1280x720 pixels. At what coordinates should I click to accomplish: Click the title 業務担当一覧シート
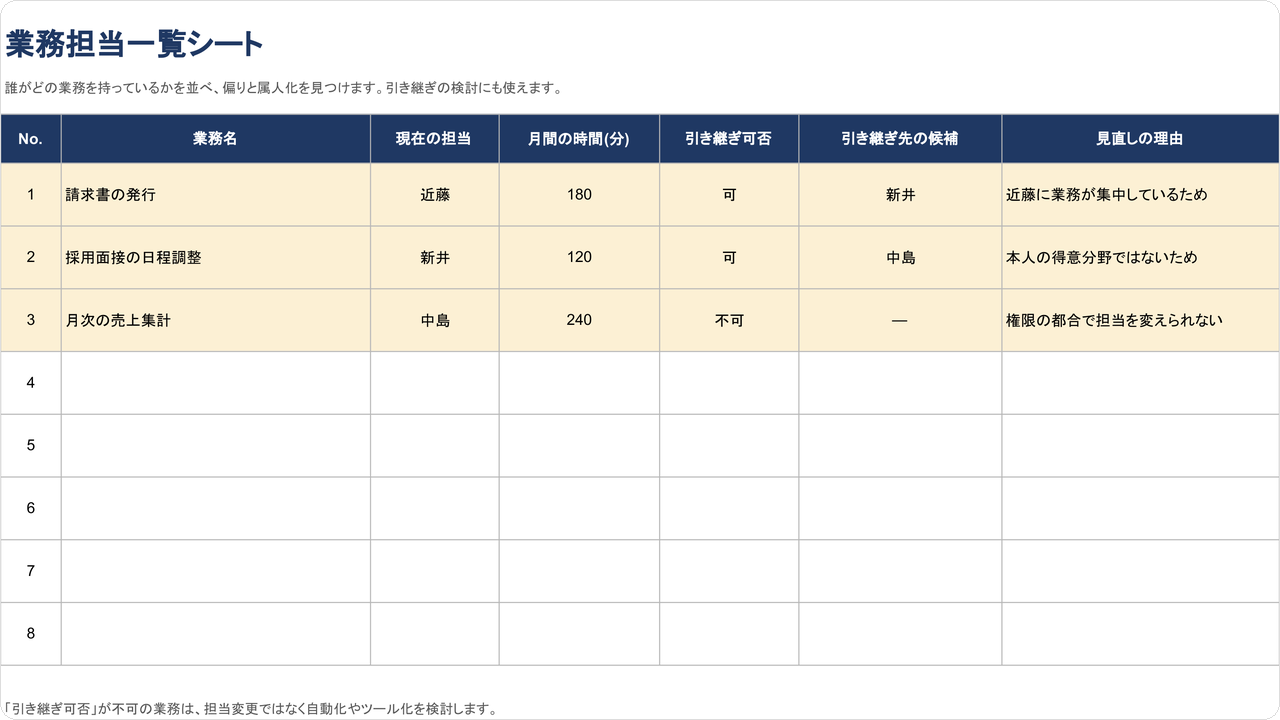[x=134, y=44]
